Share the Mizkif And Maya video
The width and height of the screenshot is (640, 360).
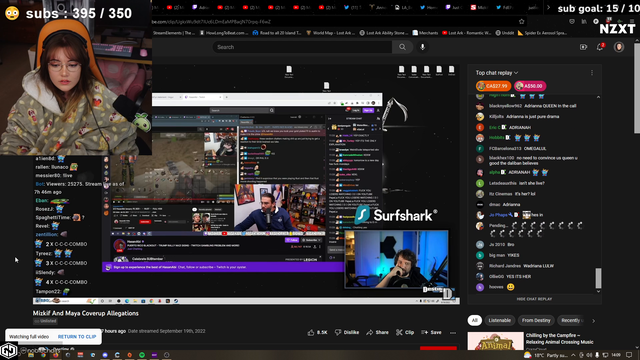click(378, 332)
